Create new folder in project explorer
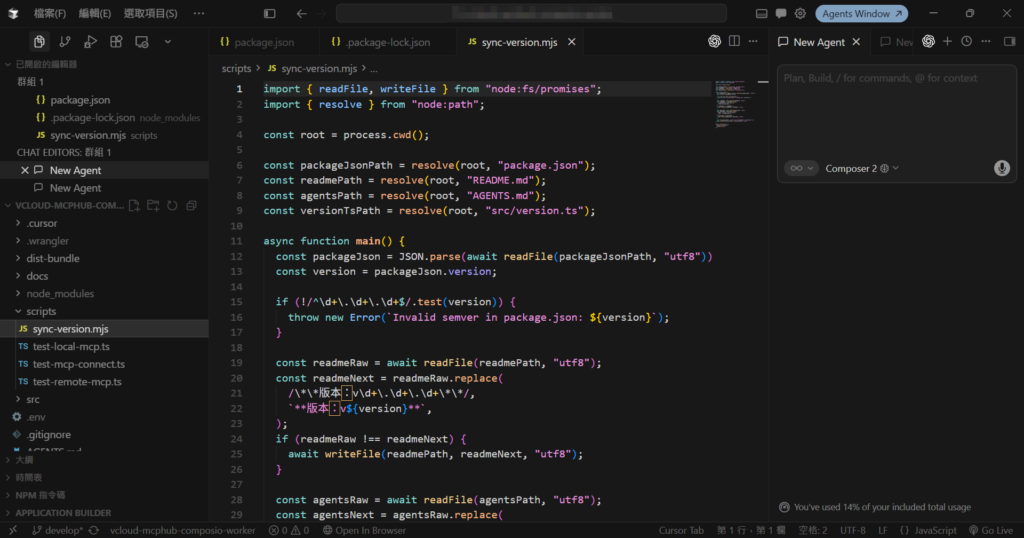The image size is (1024, 538). tap(153, 206)
